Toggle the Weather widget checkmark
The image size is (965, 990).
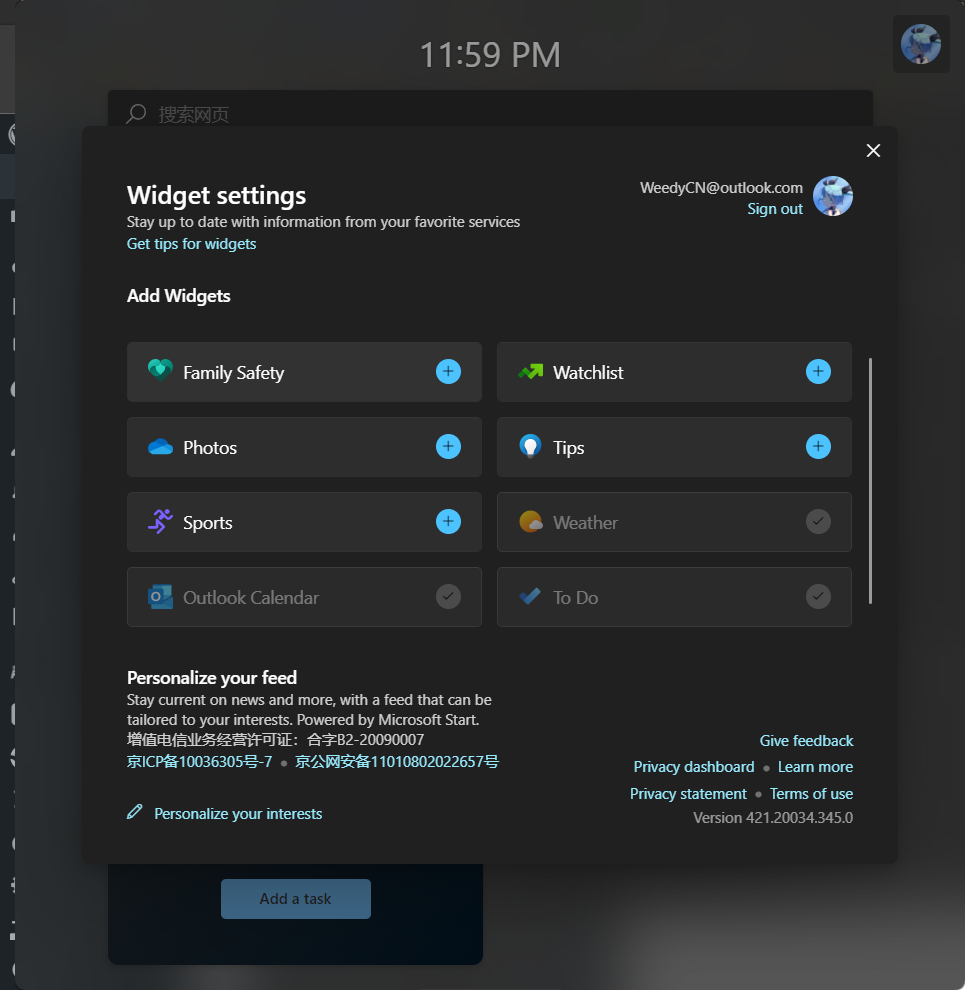818,522
